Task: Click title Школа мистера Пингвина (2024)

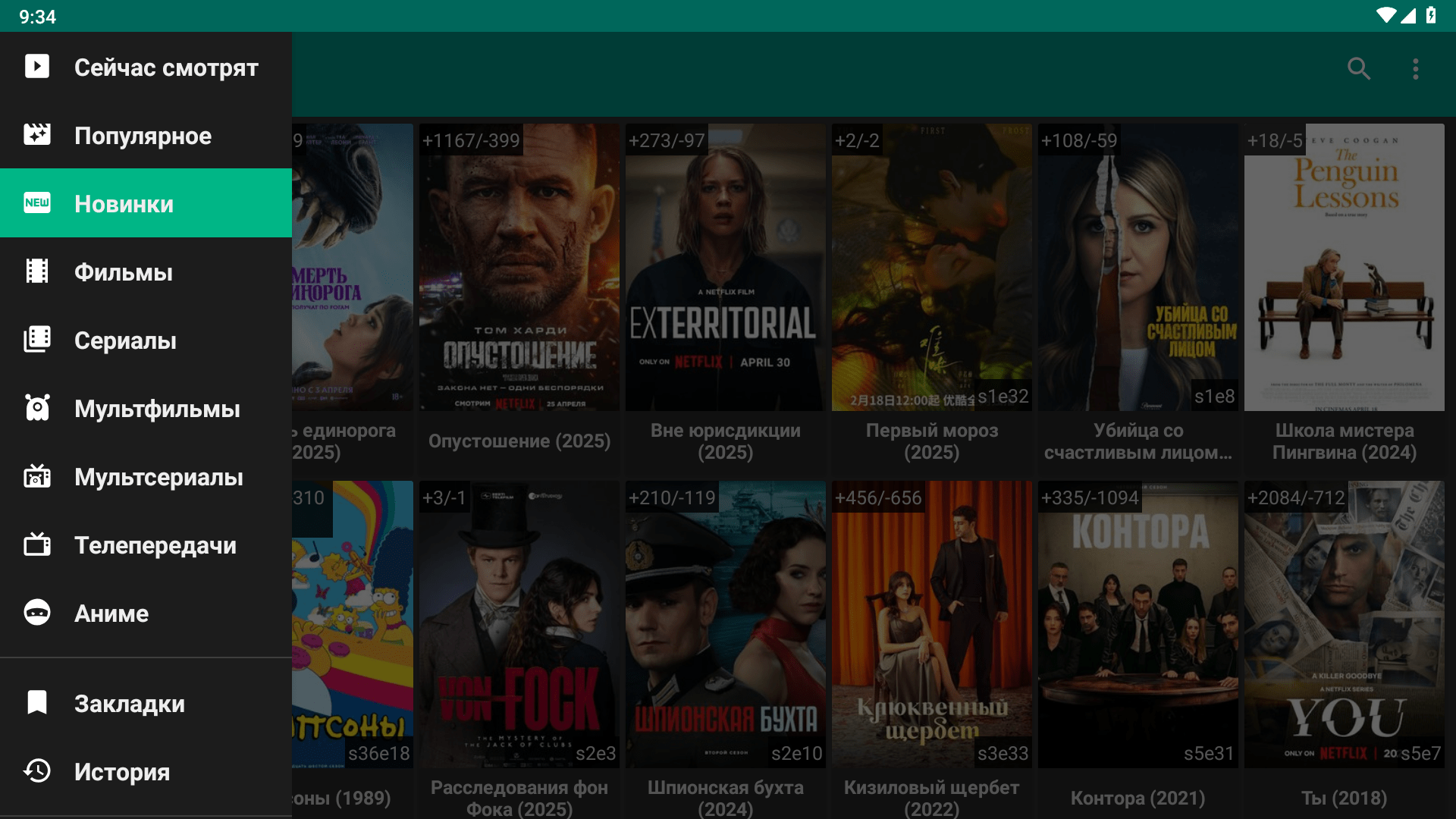Action: [1345, 441]
